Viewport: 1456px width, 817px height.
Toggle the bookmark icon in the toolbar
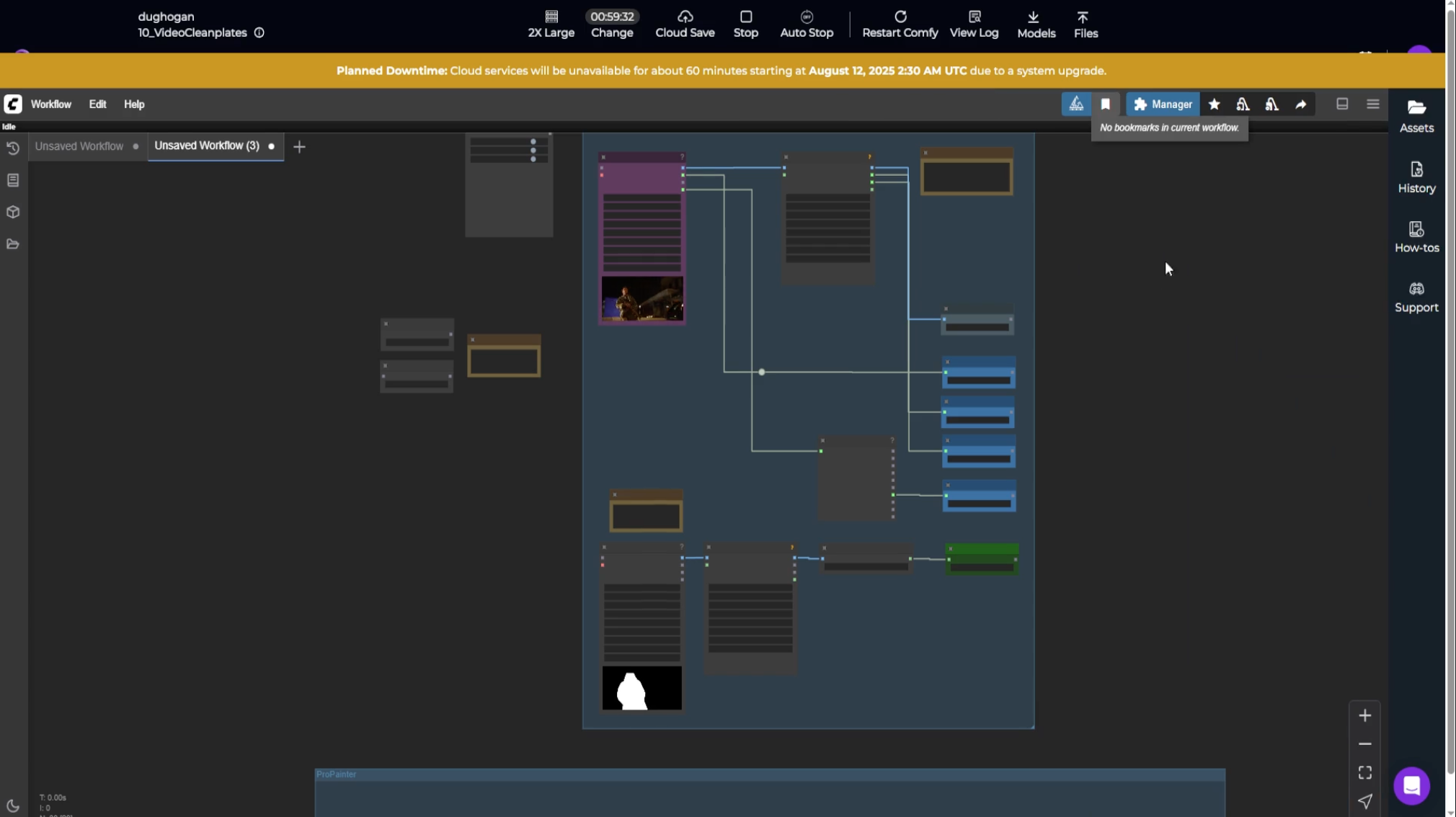1106,104
